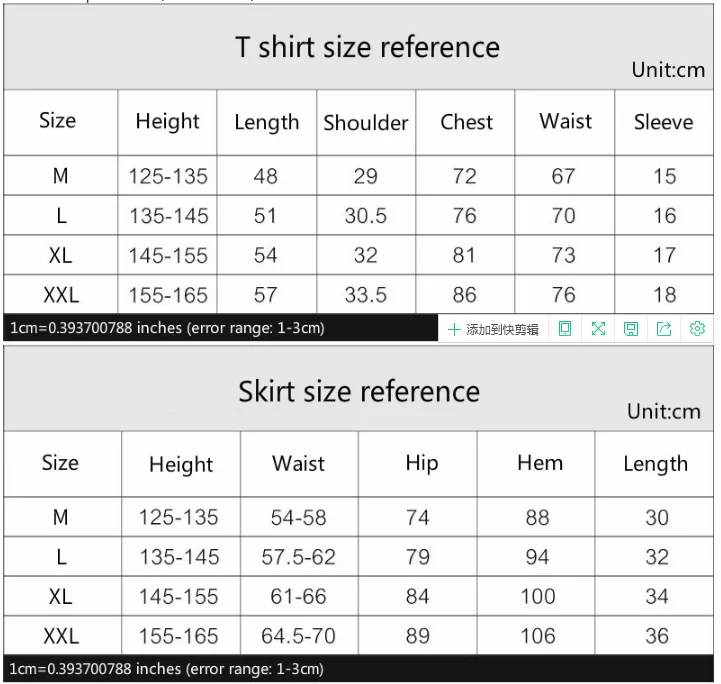Click the "Skirt size reference" title

[x=358, y=391]
